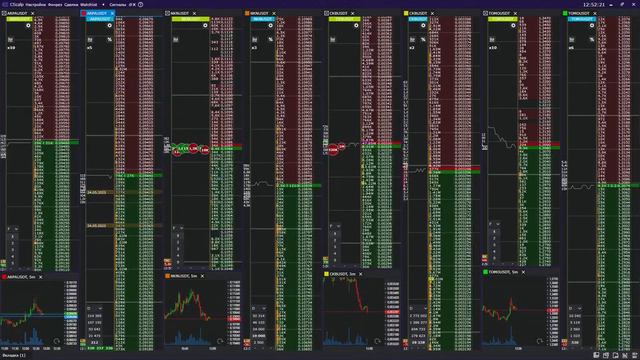
Task: Expand volume-panel dropdown in orange-icon panel
Action: point(264,308)
